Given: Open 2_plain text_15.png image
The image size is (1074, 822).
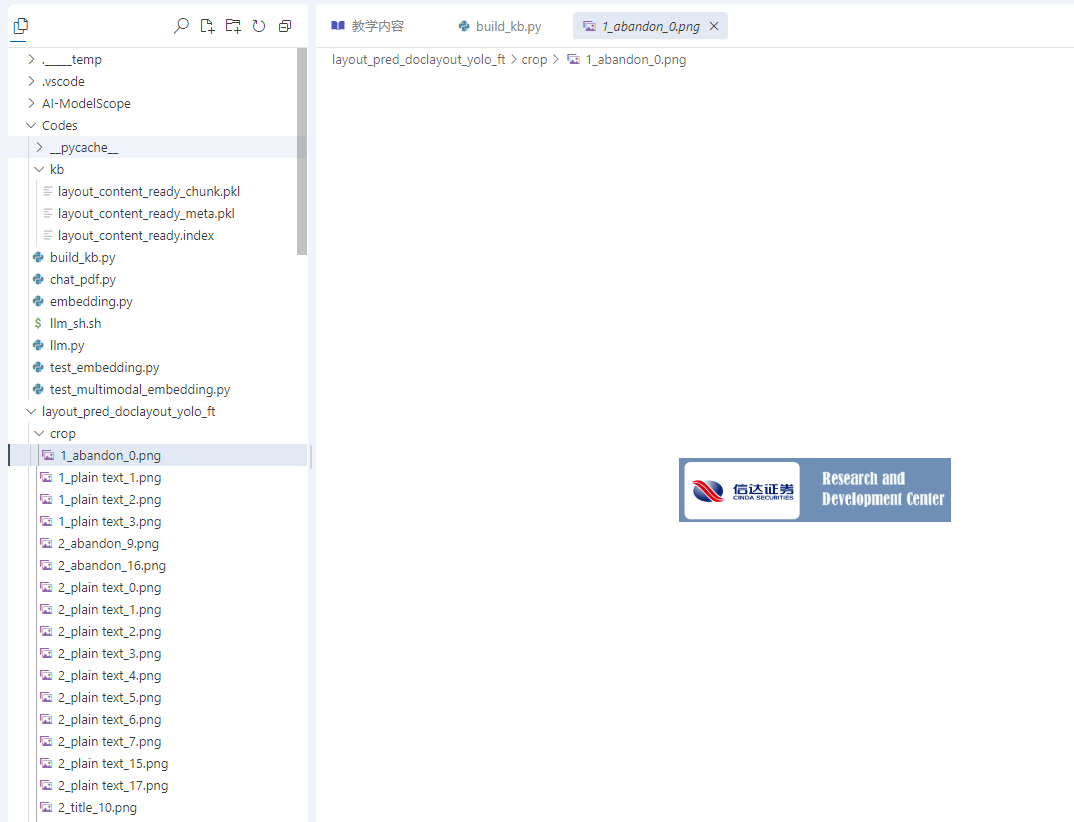Looking at the screenshot, I should tap(158, 764).
